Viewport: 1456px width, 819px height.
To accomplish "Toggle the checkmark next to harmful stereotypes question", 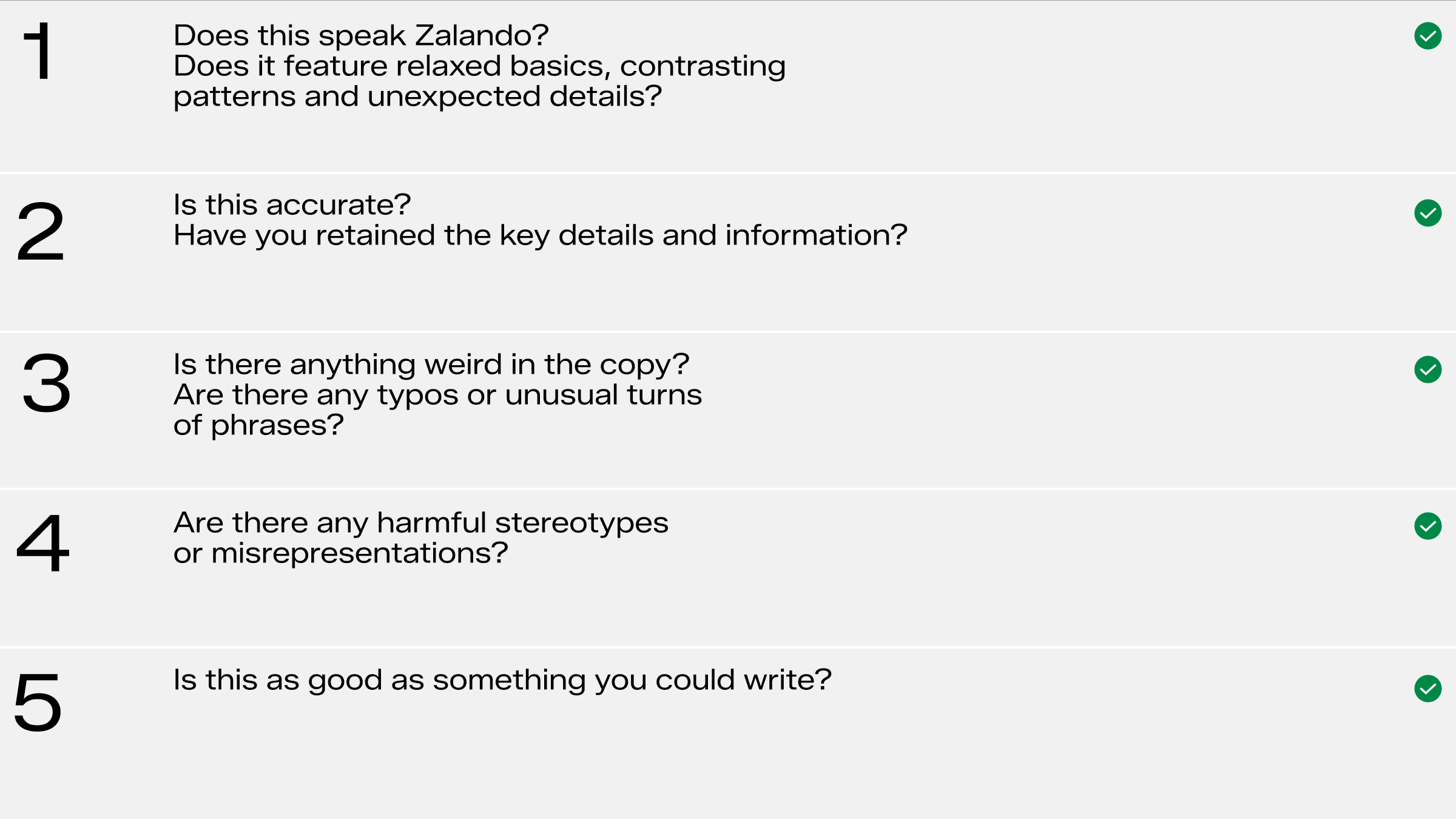I will pyautogui.click(x=1427, y=526).
